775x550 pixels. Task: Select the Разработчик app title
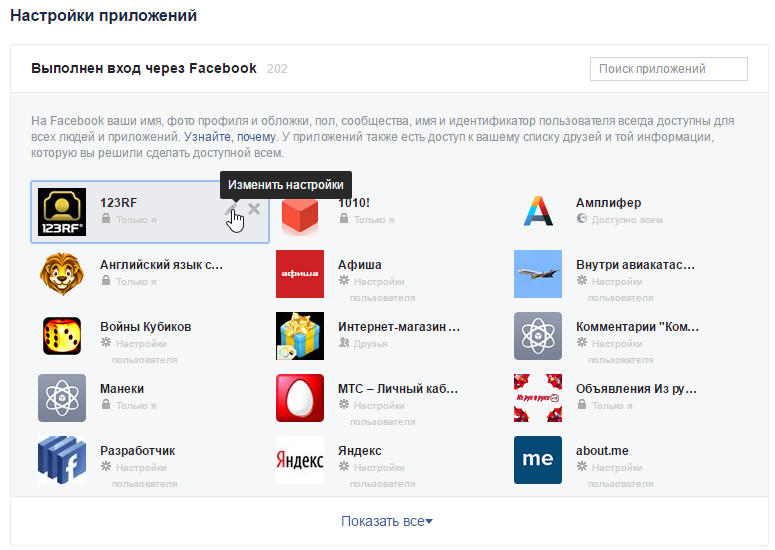coord(138,451)
